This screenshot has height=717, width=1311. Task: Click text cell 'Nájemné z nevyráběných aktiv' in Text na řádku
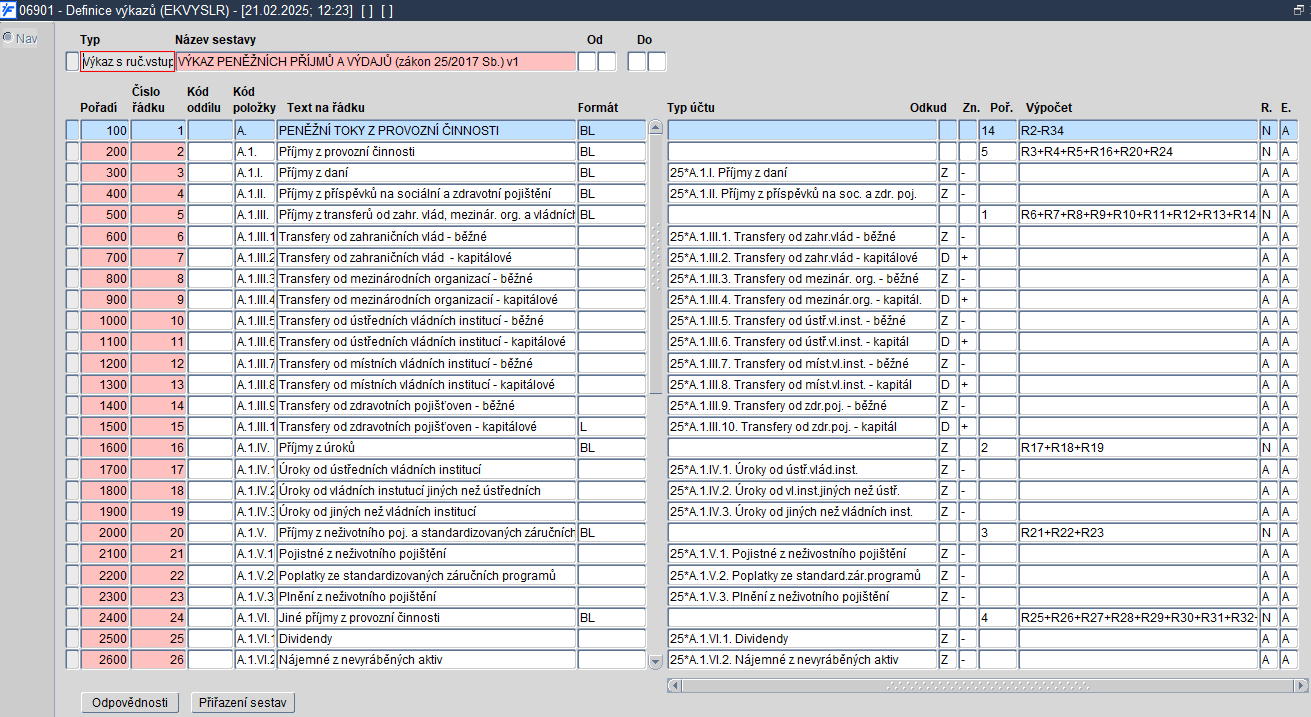coord(426,660)
